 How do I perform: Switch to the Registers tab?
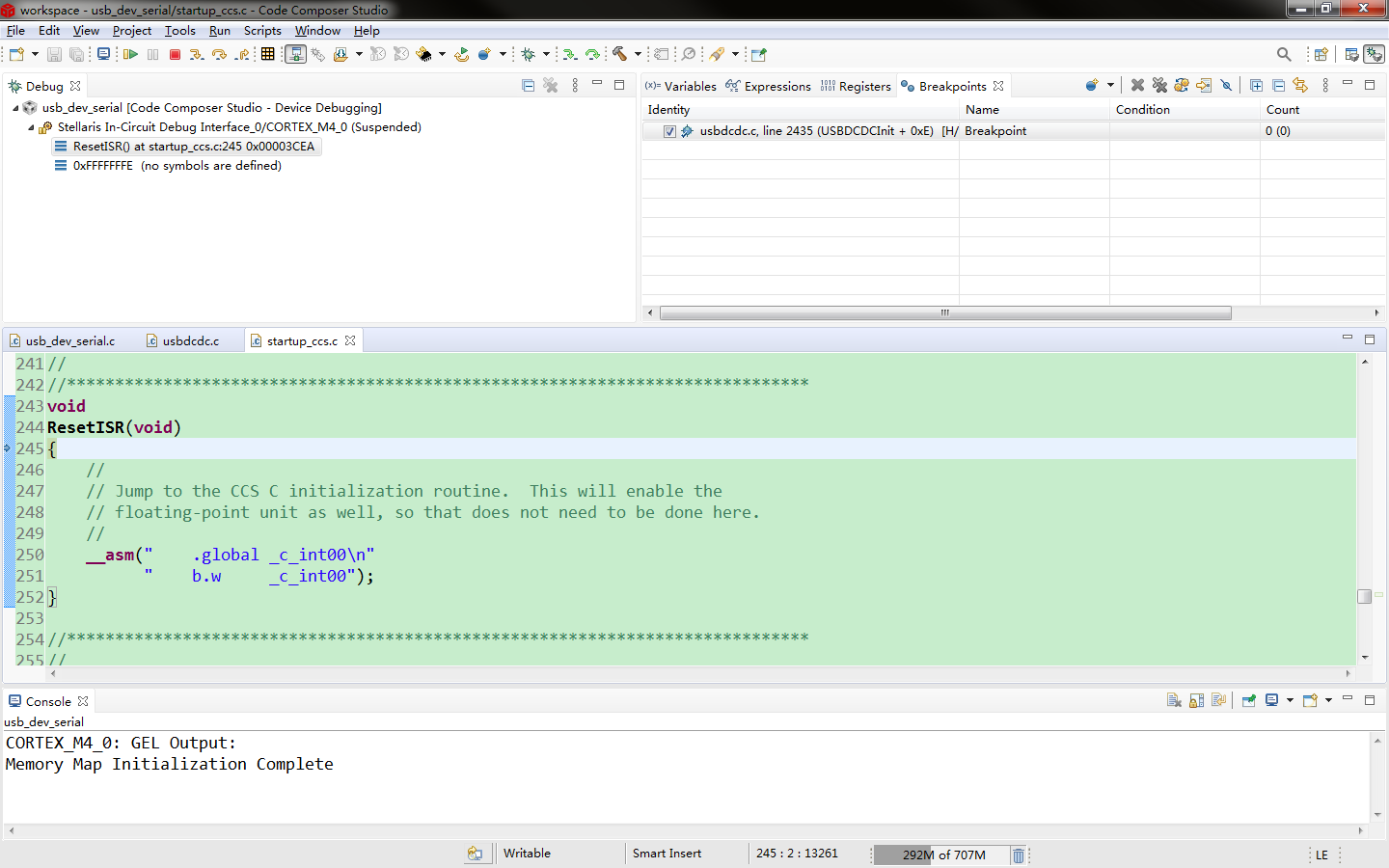coord(857,87)
